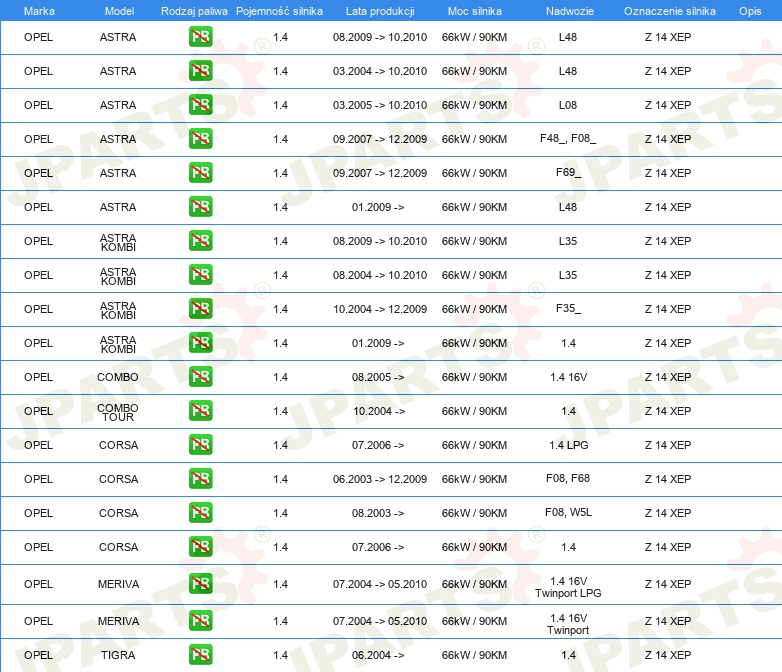Select the Model column header
The height and width of the screenshot is (672, 782).
(119, 11)
